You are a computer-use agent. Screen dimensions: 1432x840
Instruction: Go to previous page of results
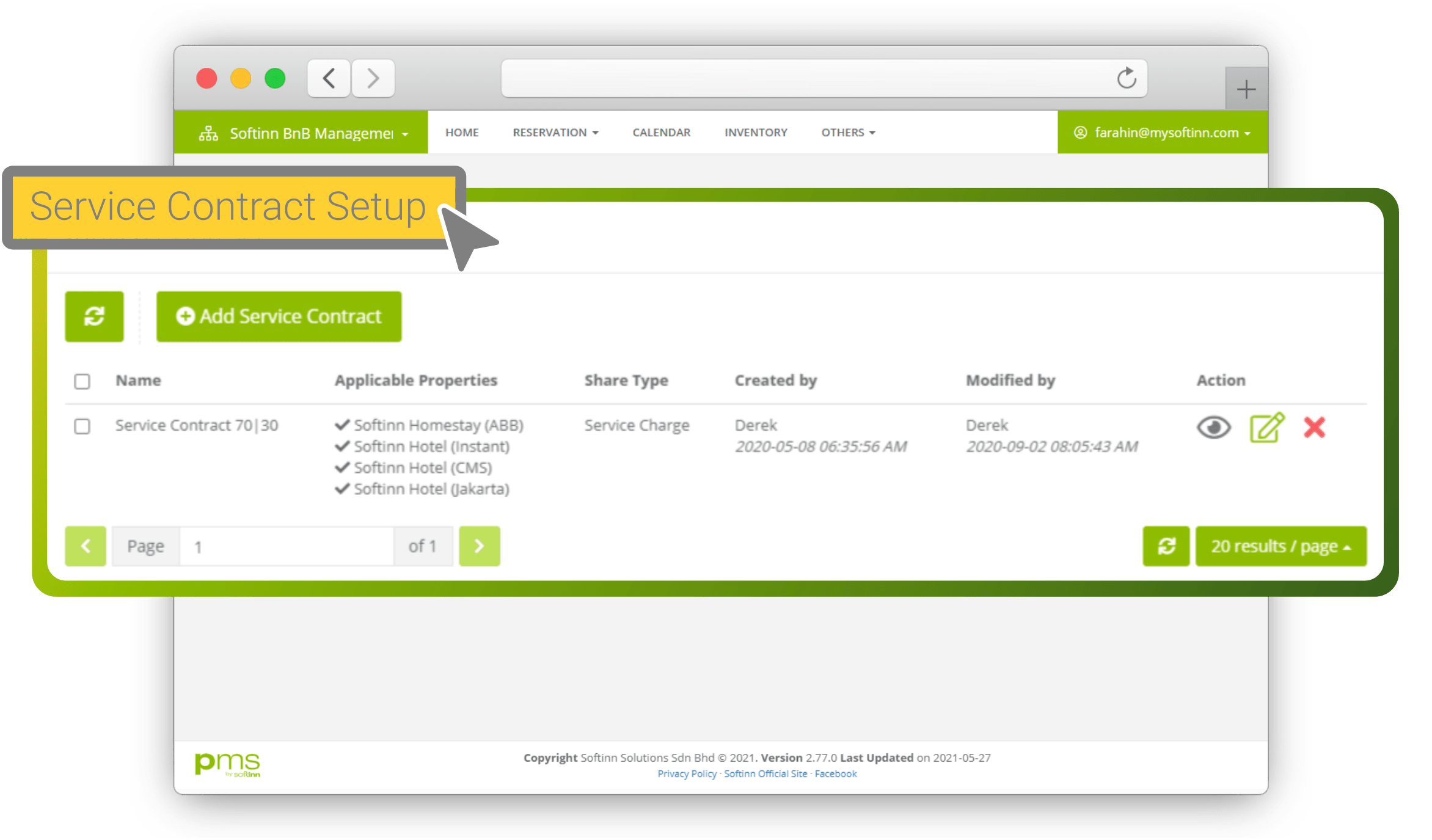(86, 546)
